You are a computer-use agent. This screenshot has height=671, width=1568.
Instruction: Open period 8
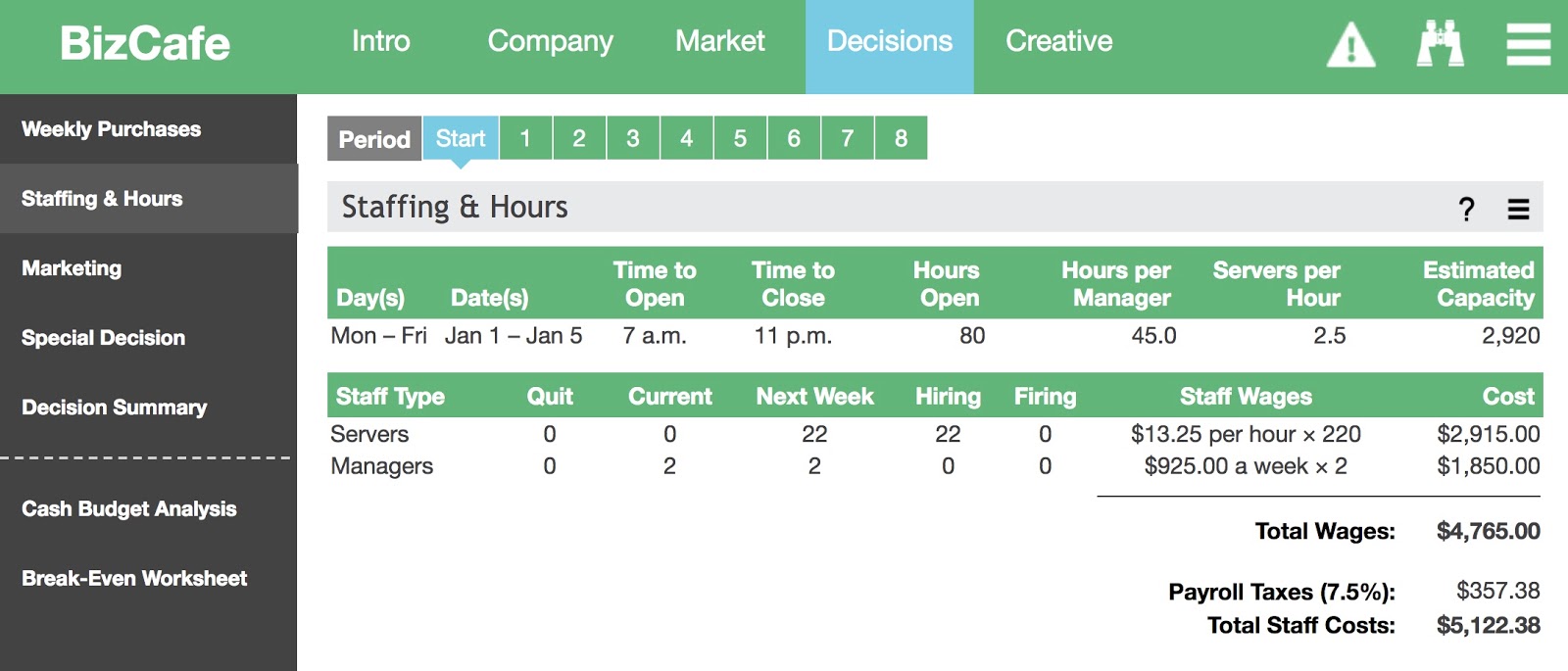point(900,138)
